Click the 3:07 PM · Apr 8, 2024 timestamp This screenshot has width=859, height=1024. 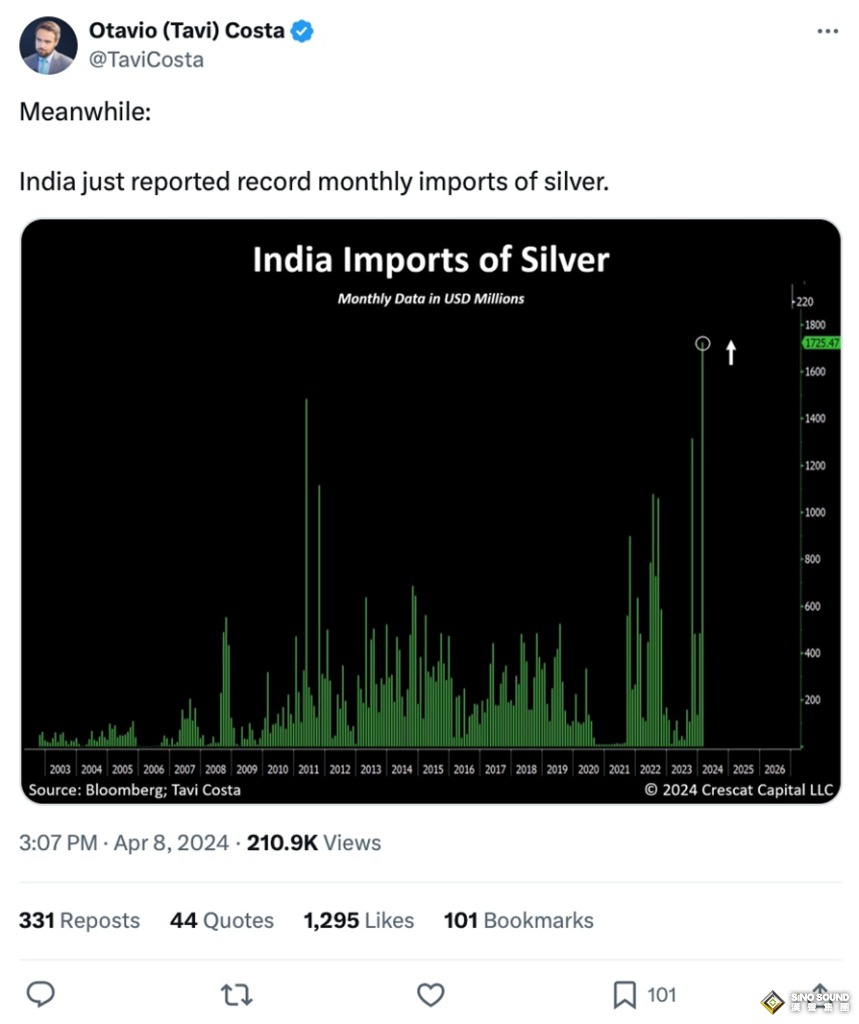point(123,843)
